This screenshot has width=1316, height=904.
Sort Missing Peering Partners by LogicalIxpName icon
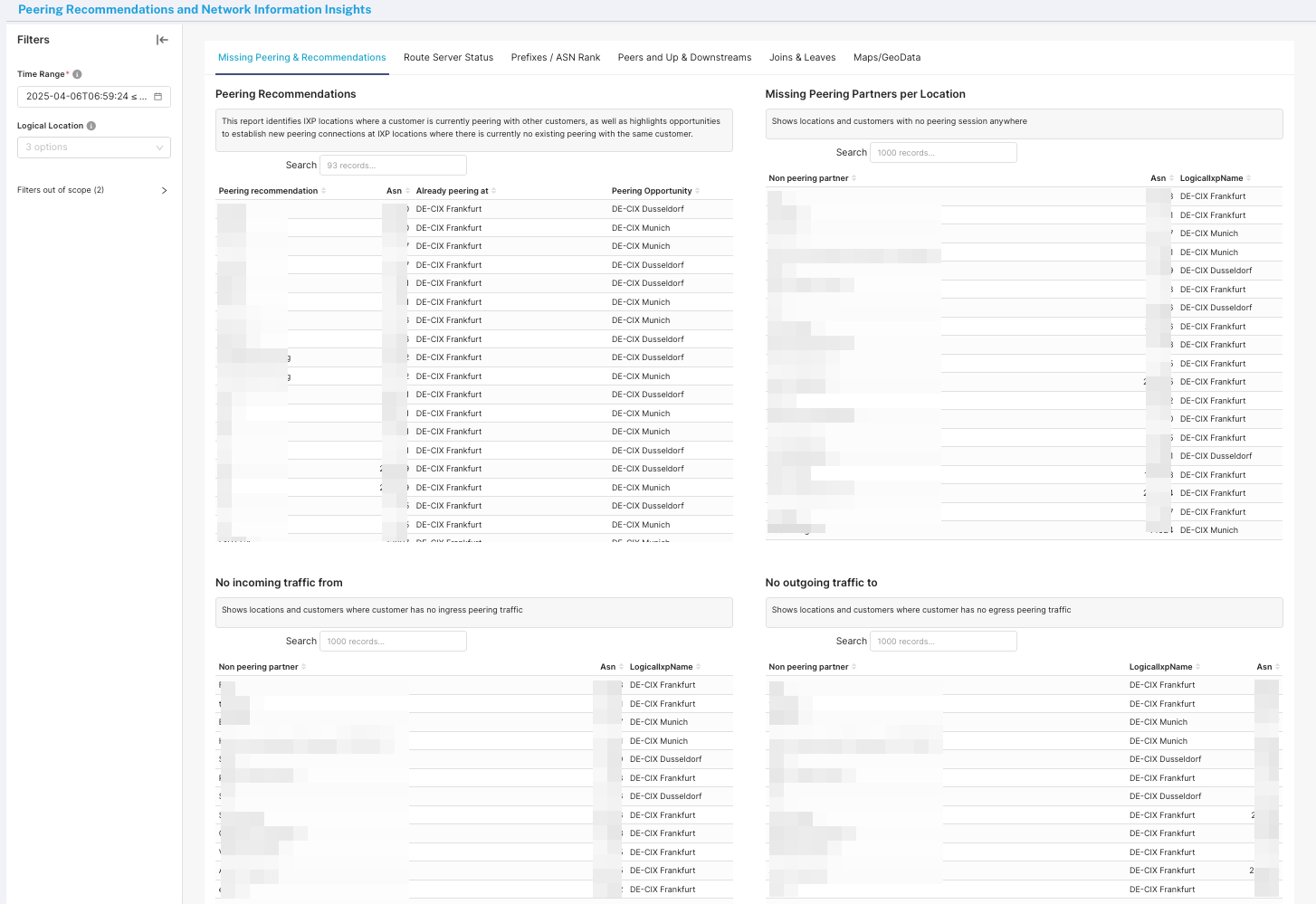1249,178
